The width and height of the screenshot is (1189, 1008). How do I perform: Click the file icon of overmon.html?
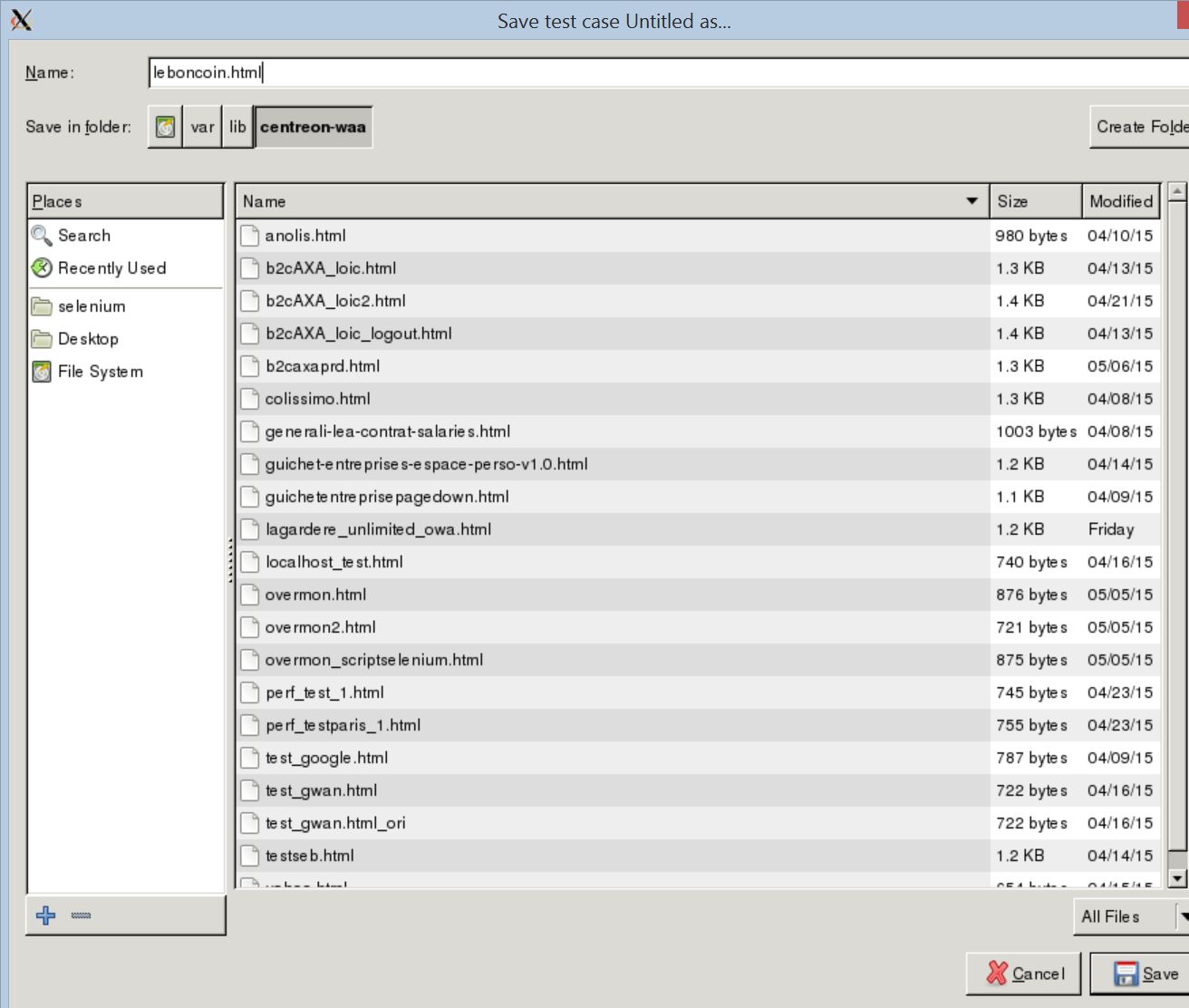(250, 595)
